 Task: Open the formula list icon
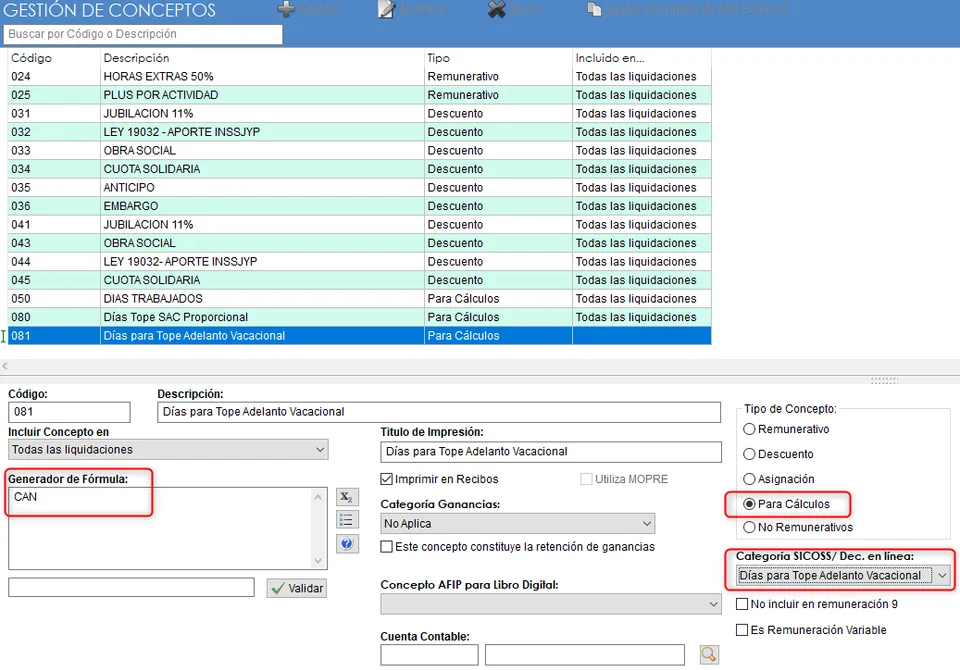coord(347,520)
